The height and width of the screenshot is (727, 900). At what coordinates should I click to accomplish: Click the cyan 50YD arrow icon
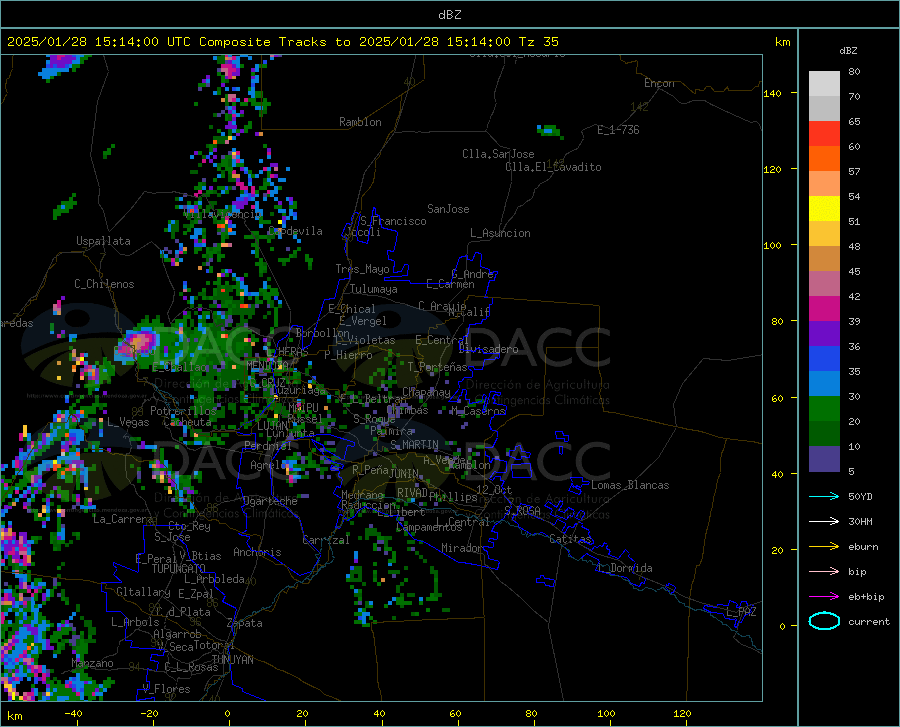point(824,496)
